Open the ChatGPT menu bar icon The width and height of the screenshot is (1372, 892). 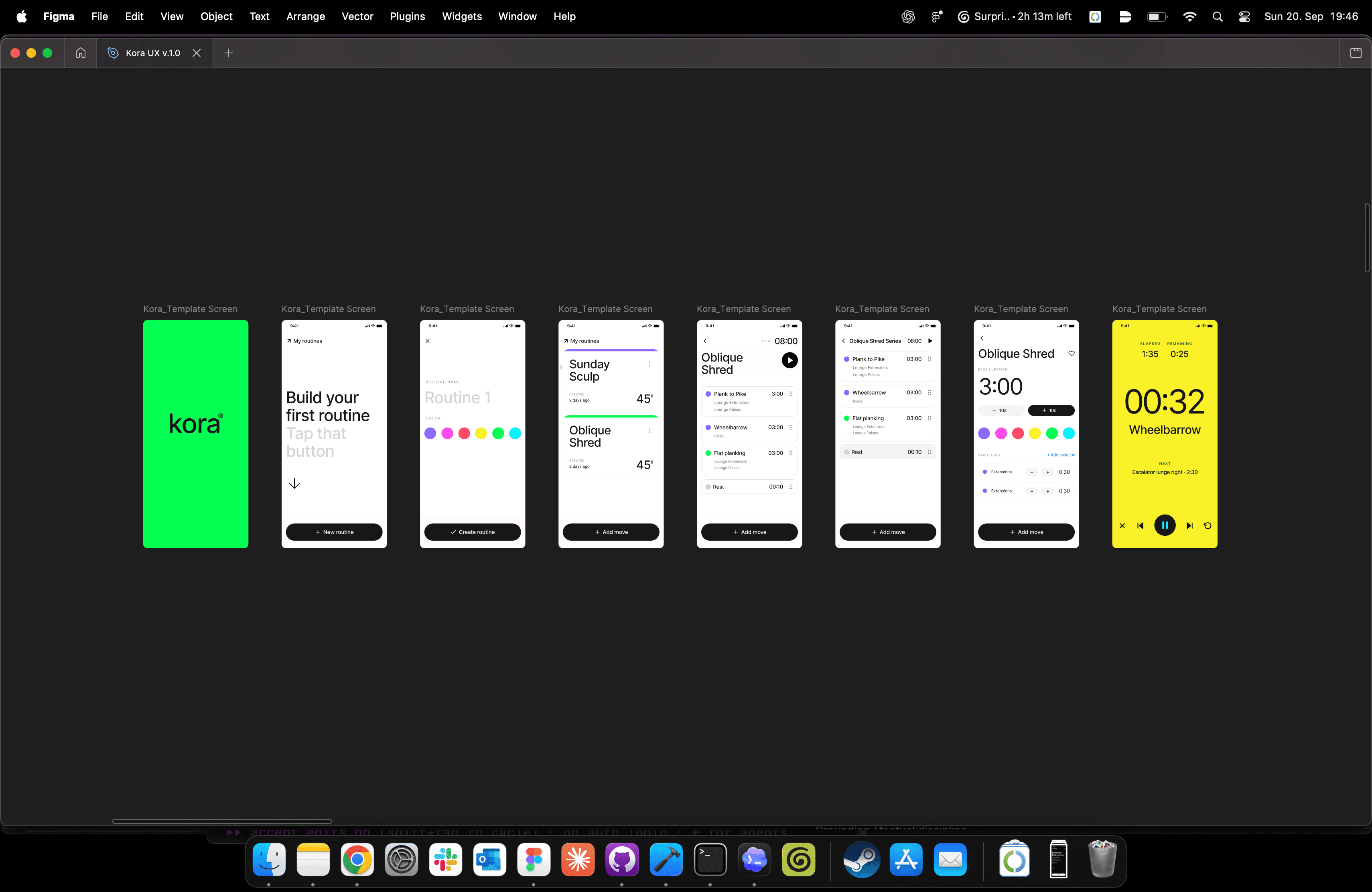[908, 17]
